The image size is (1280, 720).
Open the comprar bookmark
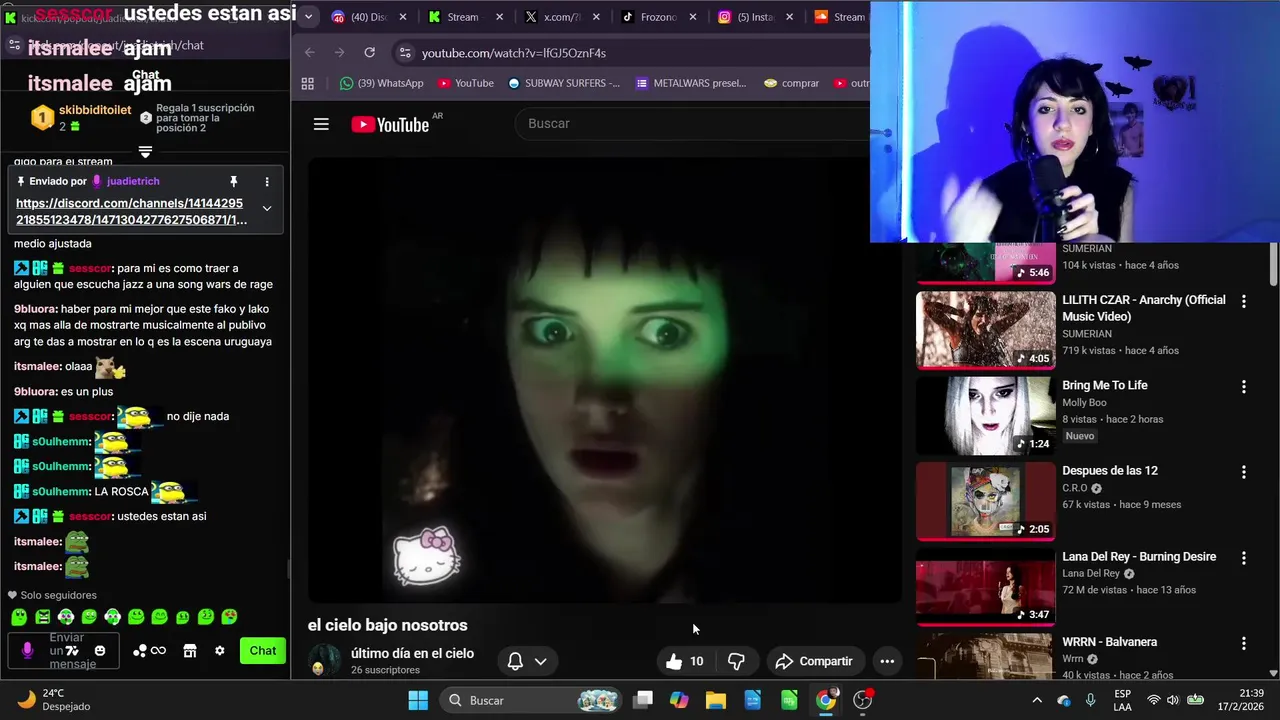point(791,83)
